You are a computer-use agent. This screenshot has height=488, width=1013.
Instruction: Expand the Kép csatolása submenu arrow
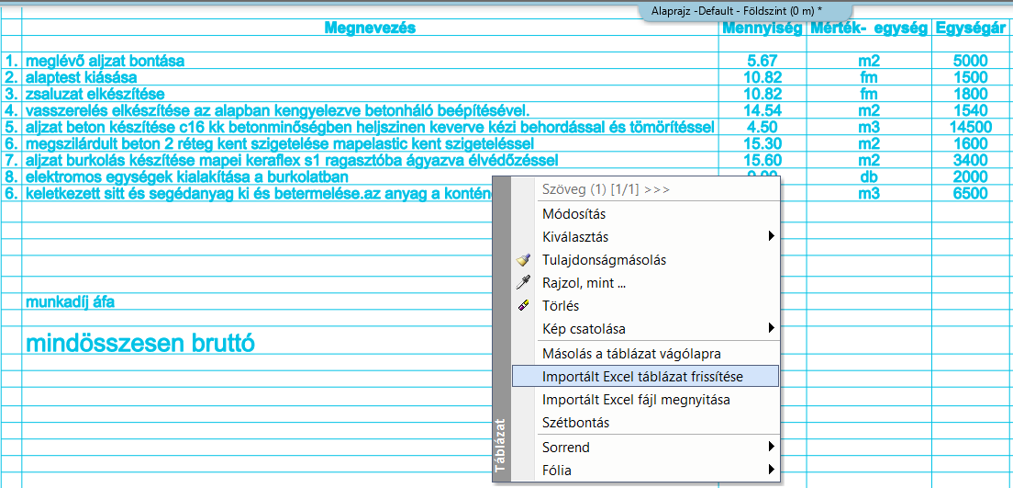pyautogui.click(x=770, y=328)
